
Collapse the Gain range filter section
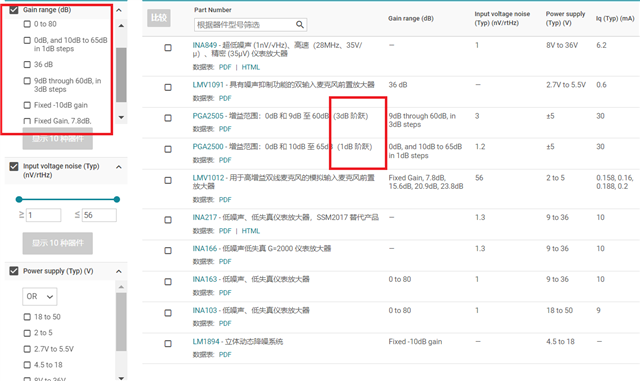[119, 10]
